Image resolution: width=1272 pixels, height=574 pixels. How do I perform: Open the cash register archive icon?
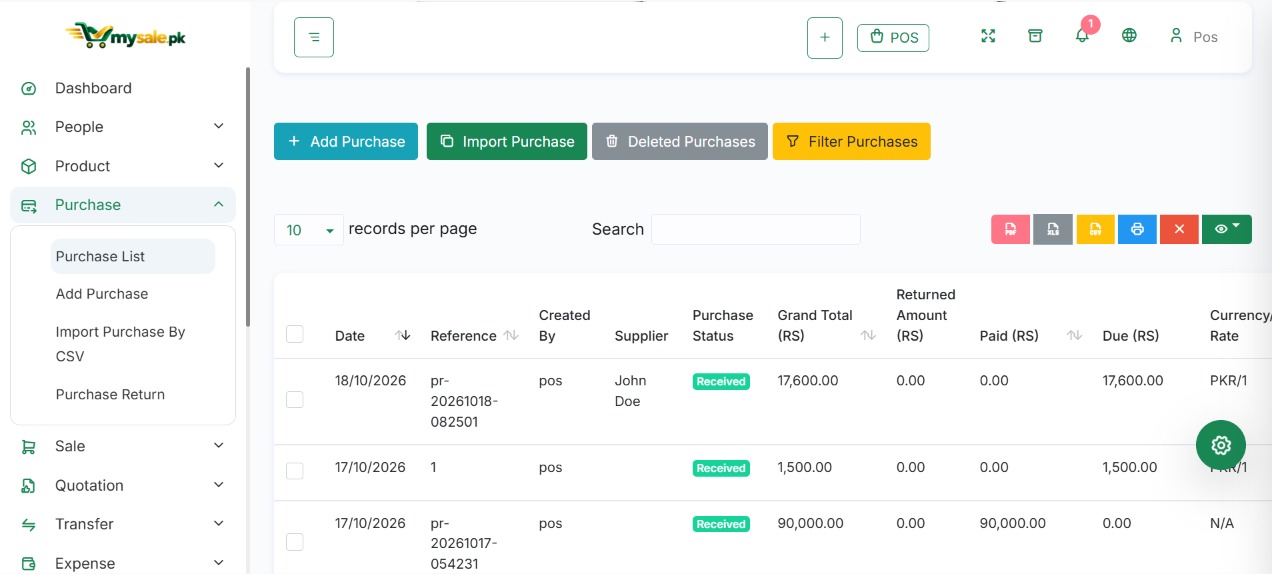pos(1035,36)
